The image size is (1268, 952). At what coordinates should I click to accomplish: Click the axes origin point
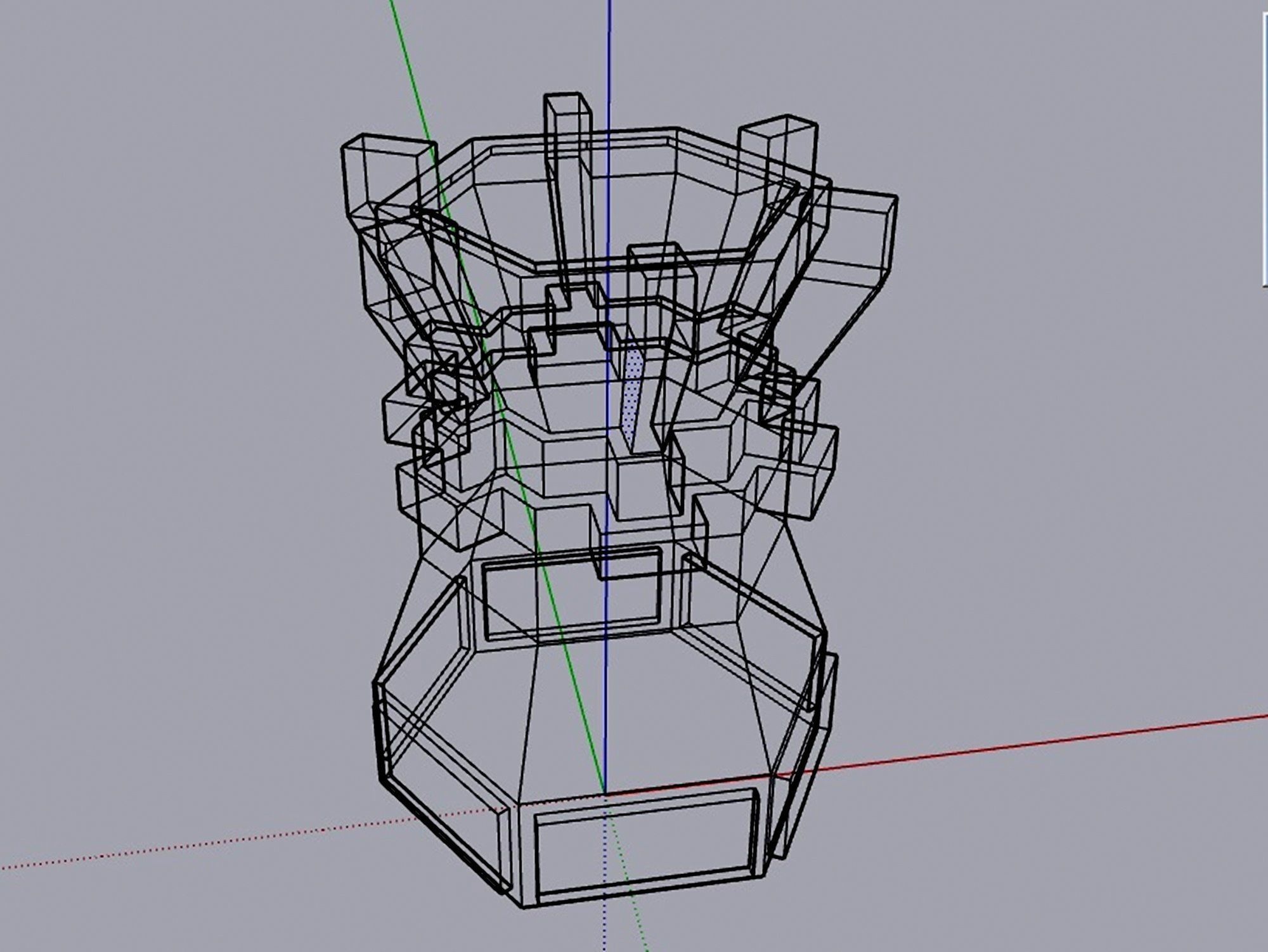606,794
